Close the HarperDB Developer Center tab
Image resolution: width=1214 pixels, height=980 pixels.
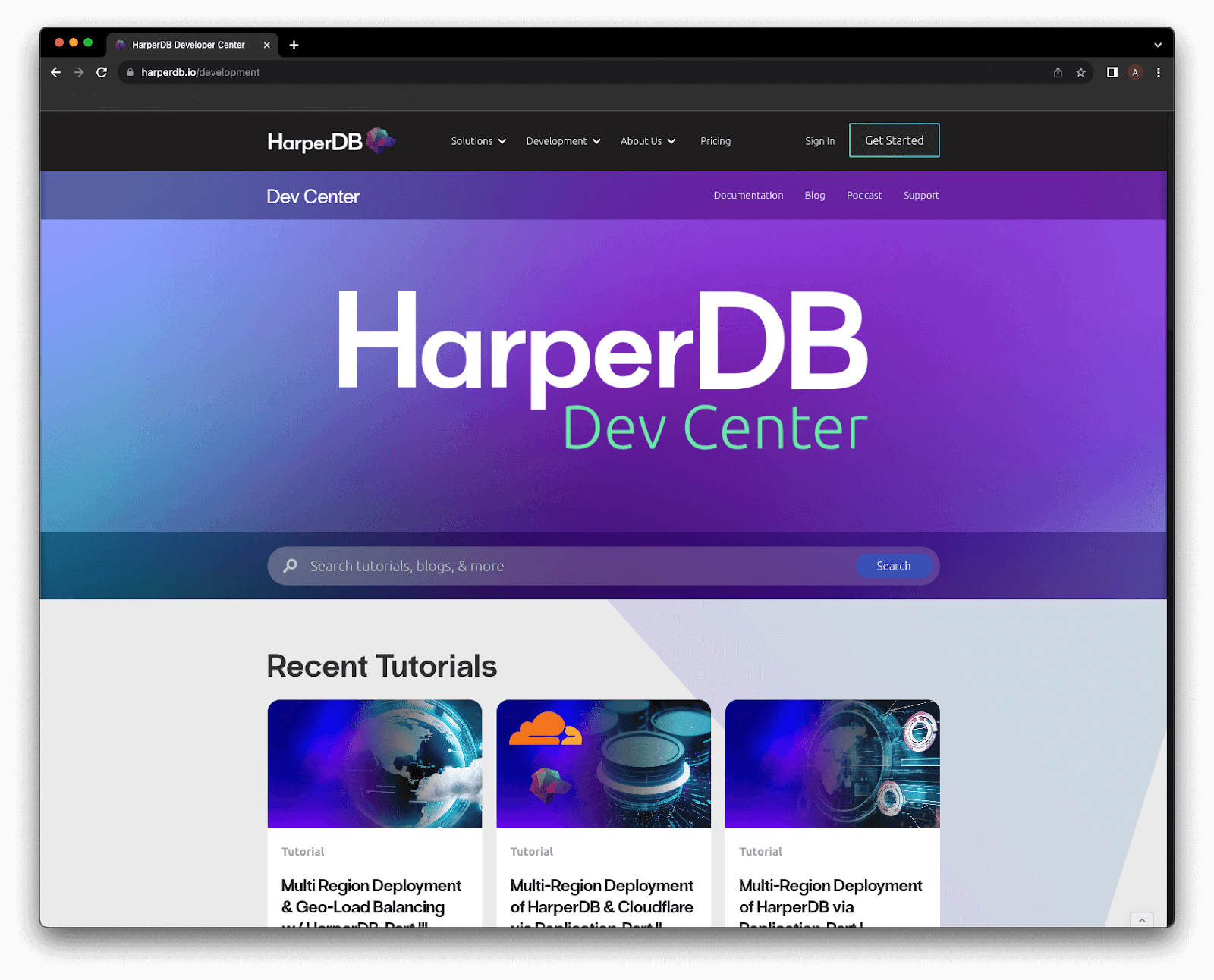pos(267,46)
